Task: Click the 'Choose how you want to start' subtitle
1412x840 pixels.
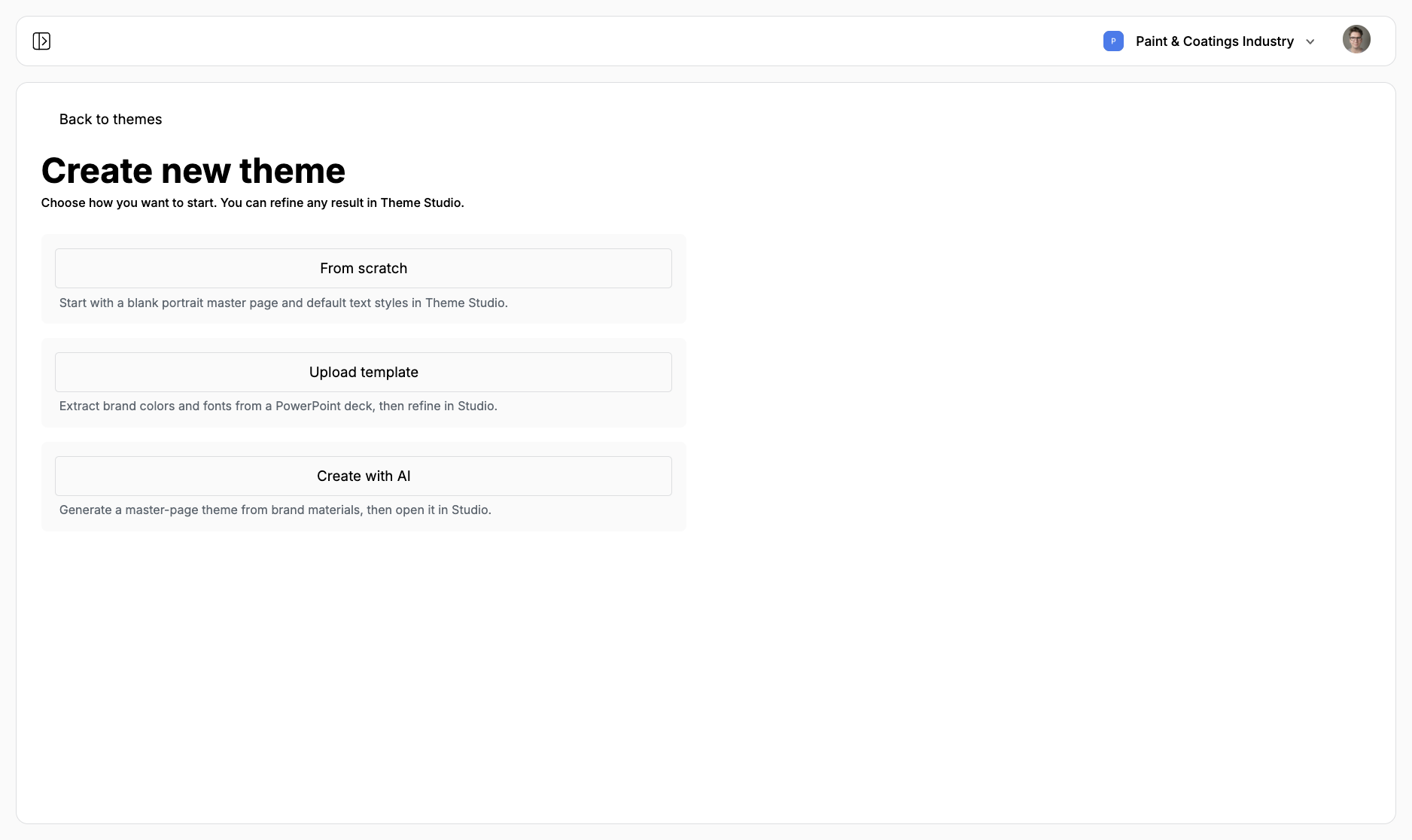Action: [x=253, y=202]
